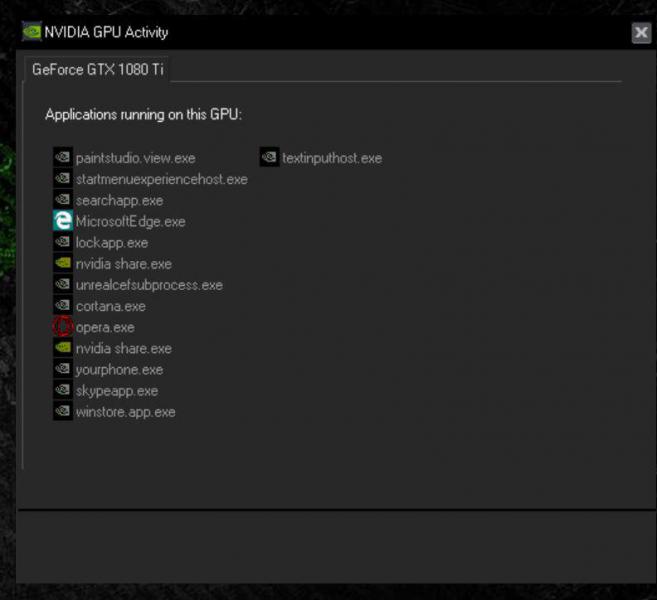This screenshot has width=657, height=600.
Task: Click the unrealcefsubprocess.exe entry
Action: coord(149,285)
